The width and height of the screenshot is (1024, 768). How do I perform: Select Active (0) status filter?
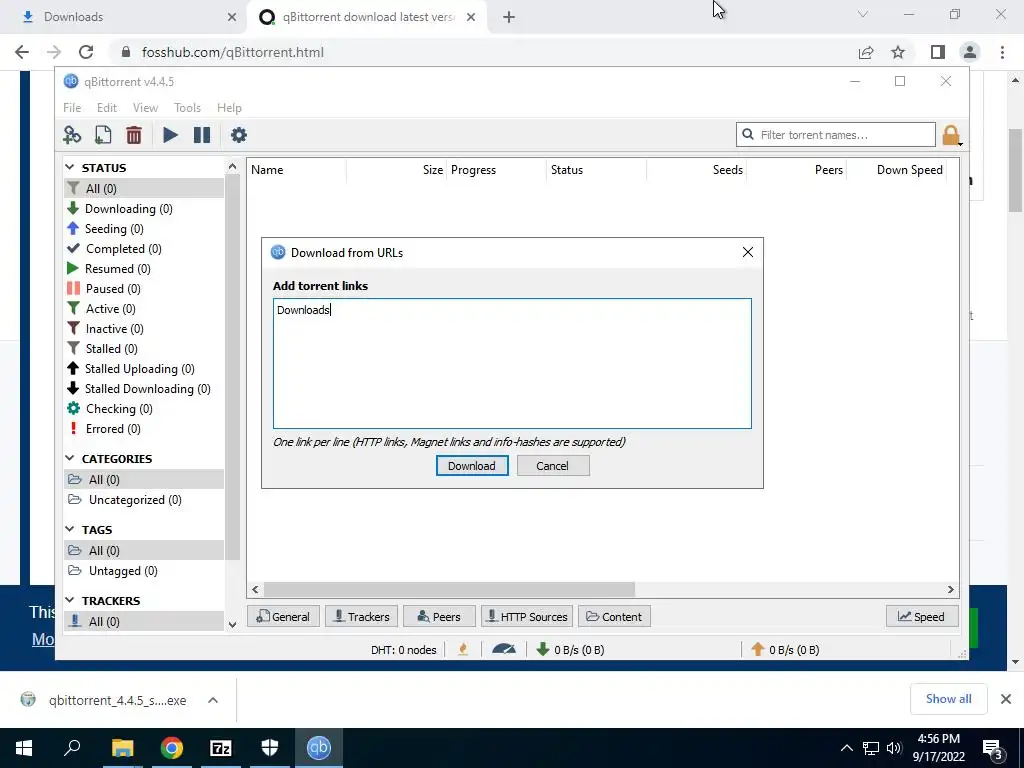tap(110, 309)
